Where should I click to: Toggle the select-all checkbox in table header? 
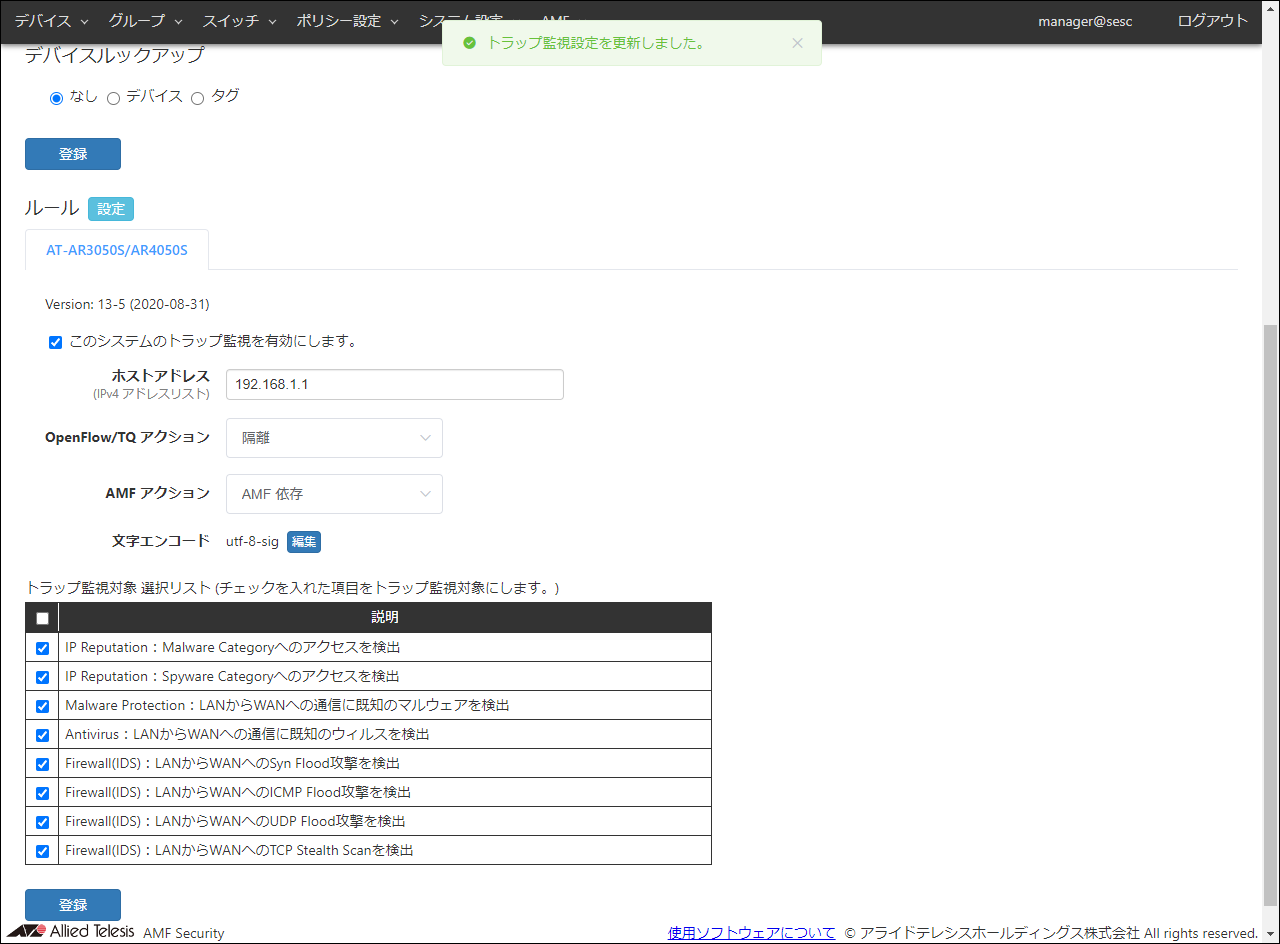tap(42, 618)
